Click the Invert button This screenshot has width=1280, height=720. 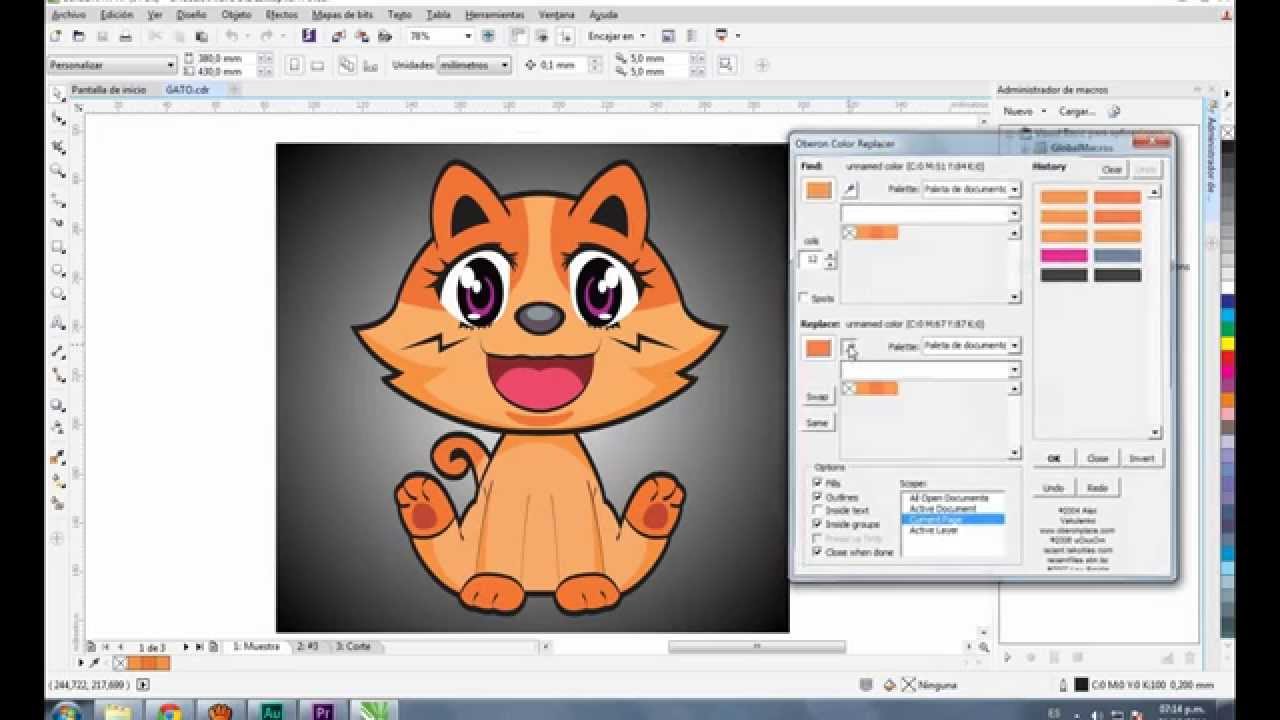pyautogui.click(x=1141, y=458)
